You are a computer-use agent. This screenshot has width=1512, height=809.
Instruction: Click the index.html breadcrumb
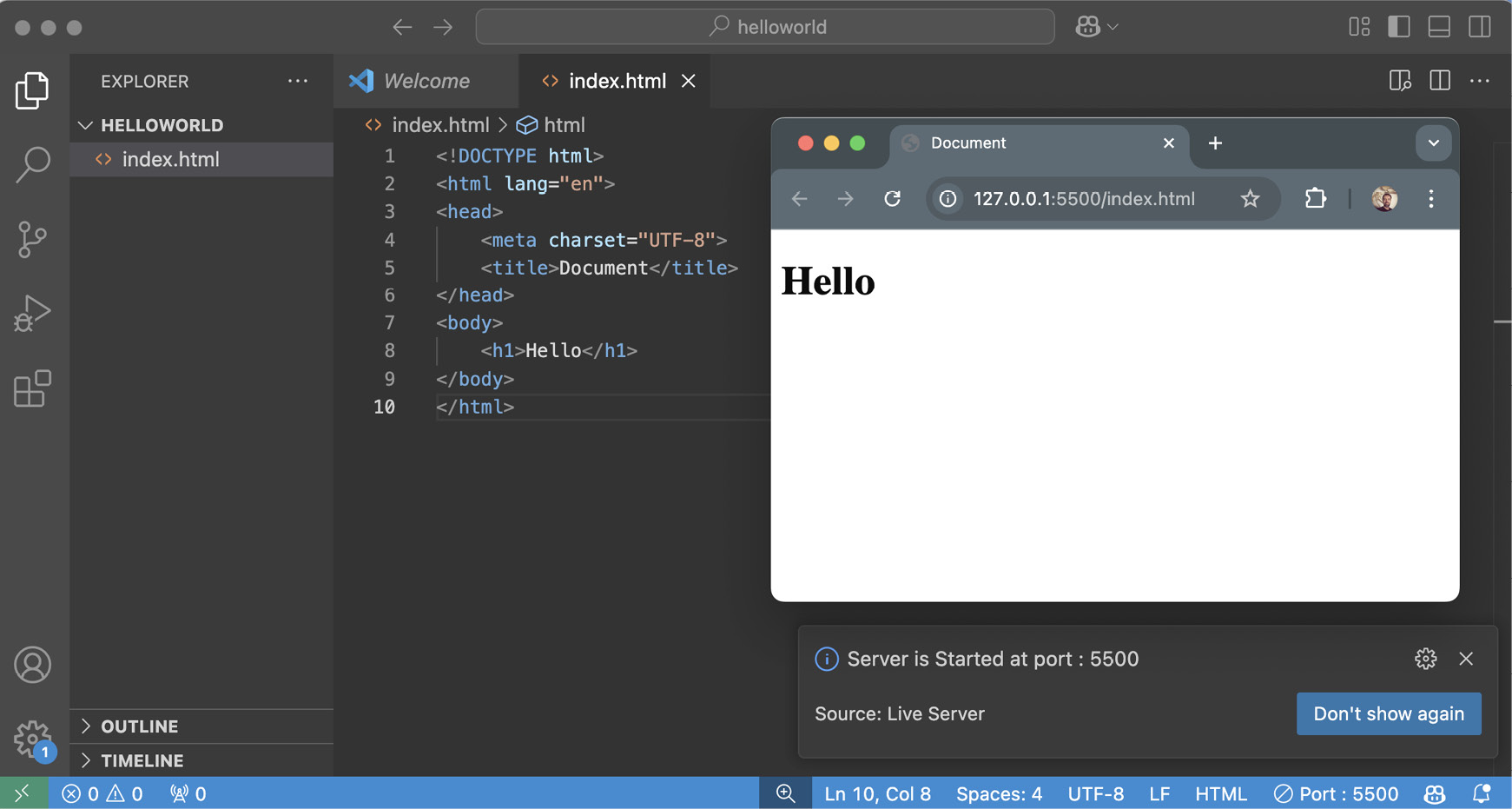point(440,125)
